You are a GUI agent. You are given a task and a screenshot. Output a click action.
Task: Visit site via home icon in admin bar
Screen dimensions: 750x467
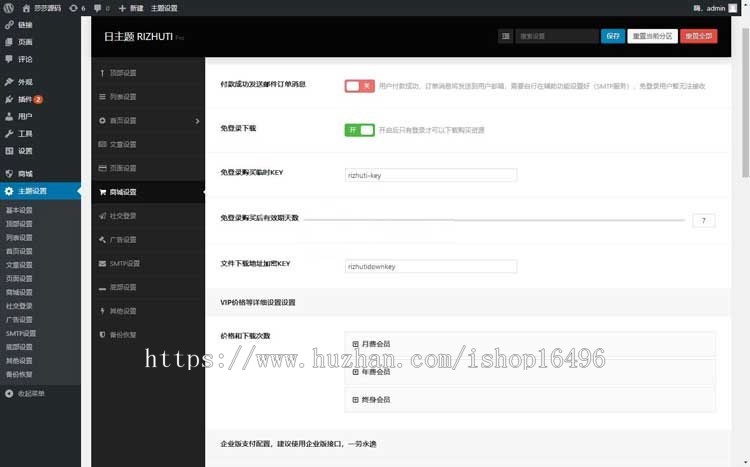click(42, 8)
